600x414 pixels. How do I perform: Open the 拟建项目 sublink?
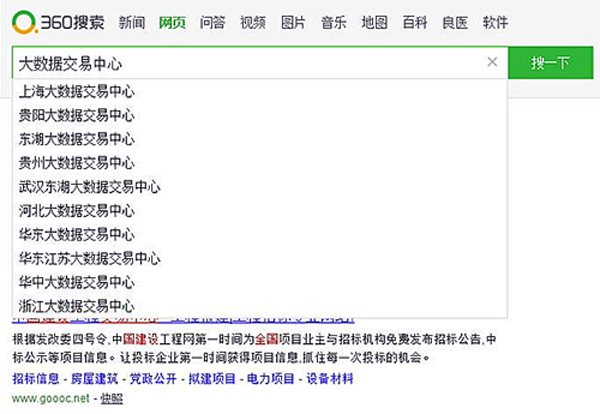pyautogui.click(x=212, y=379)
